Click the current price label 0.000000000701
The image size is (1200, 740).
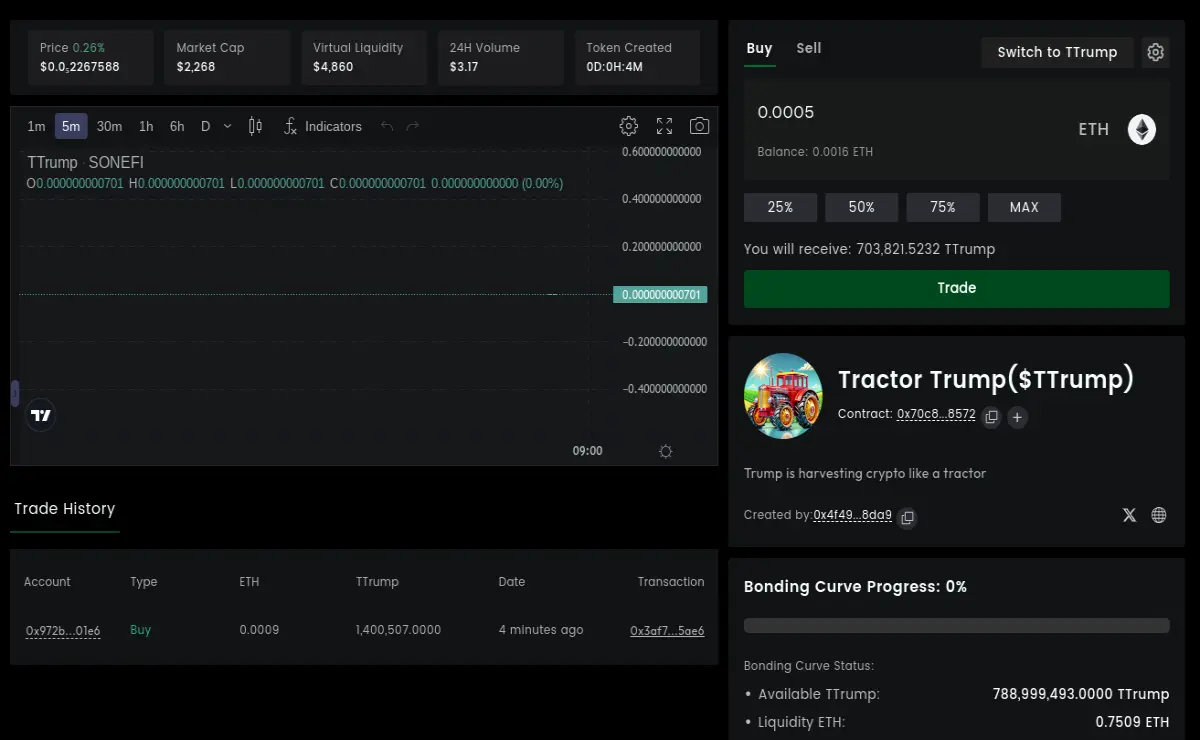[x=660, y=295]
